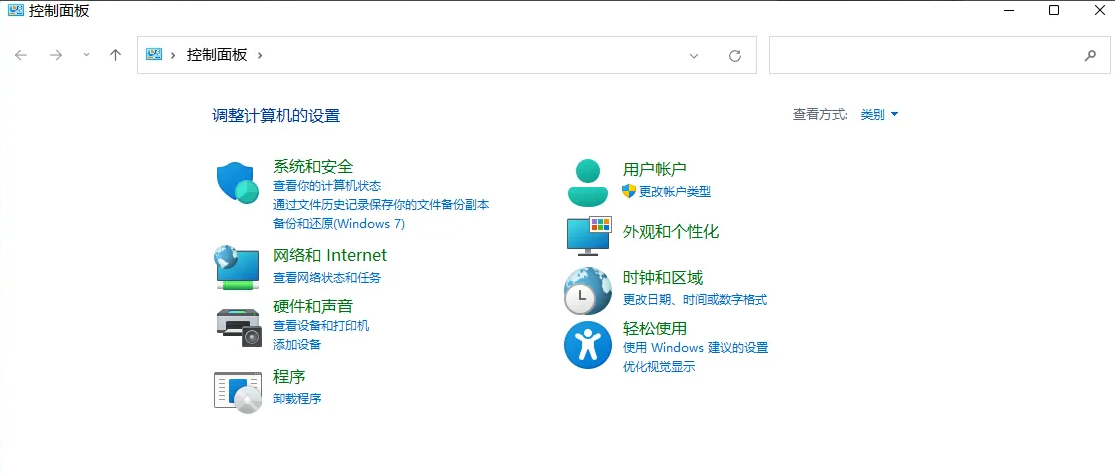Open the 轻松使用 accessibility icon
The width and height of the screenshot is (1115, 476).
[588, 345]
